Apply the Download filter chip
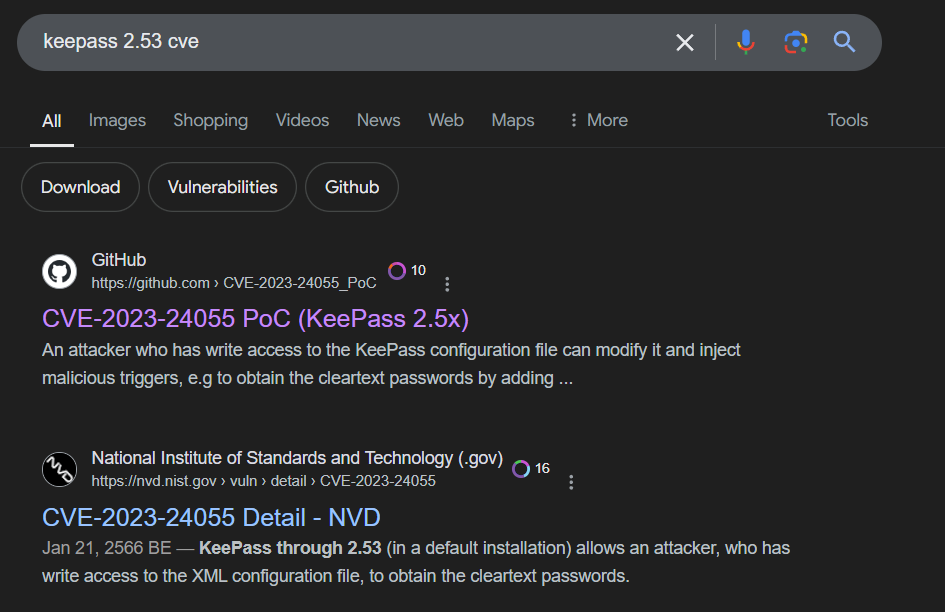945x612 pixels. [x=81, y=187]
